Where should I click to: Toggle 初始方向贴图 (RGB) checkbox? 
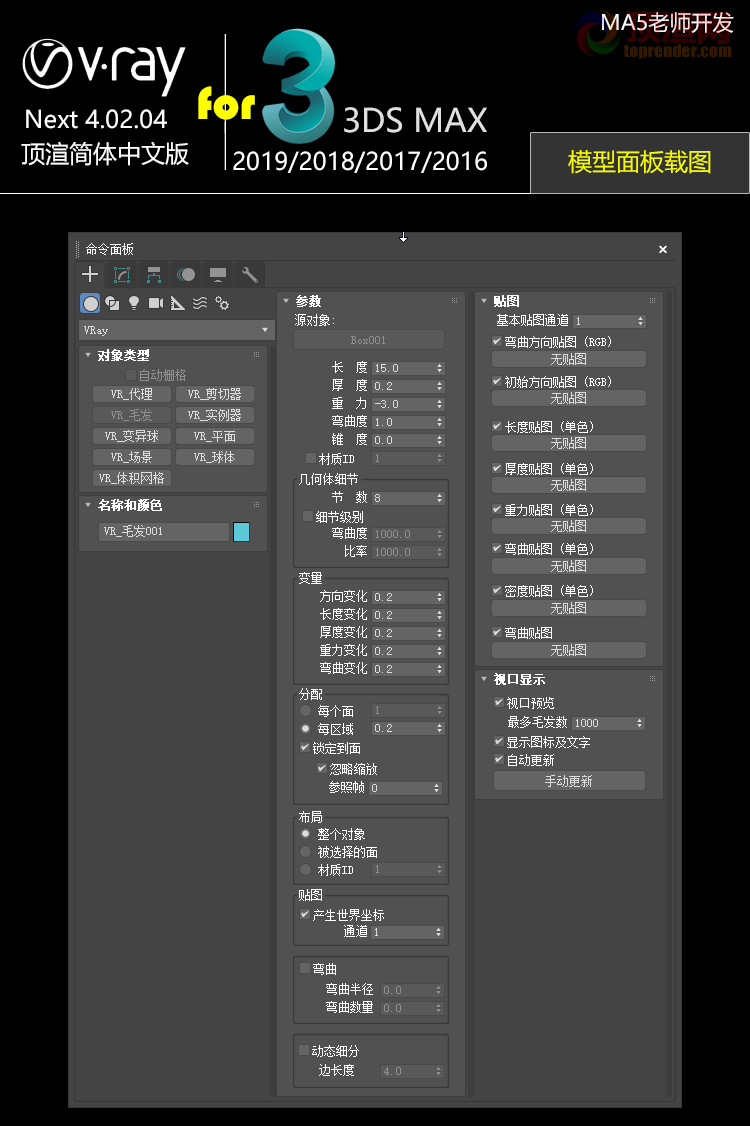tap(497, 381)
